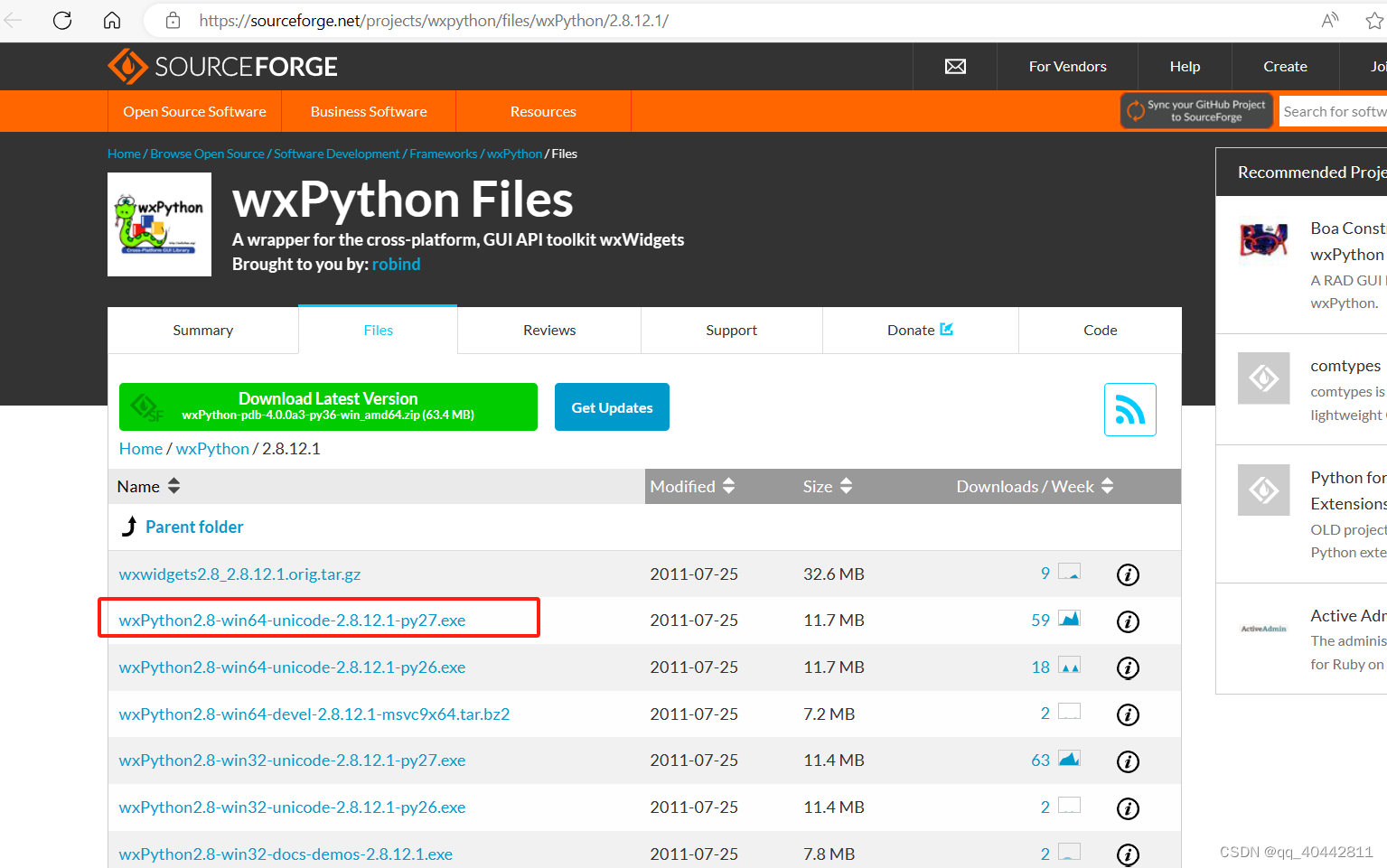Sort files by Modified column

(x=692, y=486)
